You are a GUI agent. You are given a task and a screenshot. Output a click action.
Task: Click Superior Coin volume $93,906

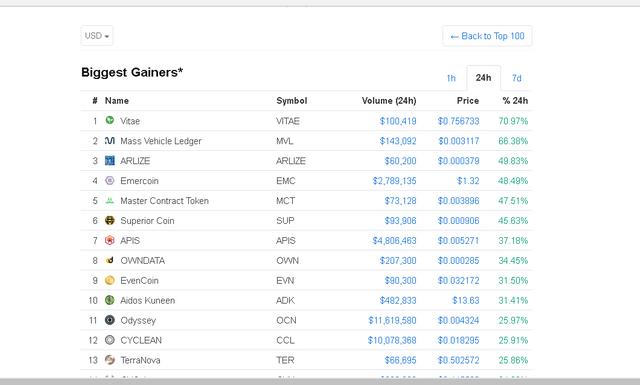(x=400, y=221)
